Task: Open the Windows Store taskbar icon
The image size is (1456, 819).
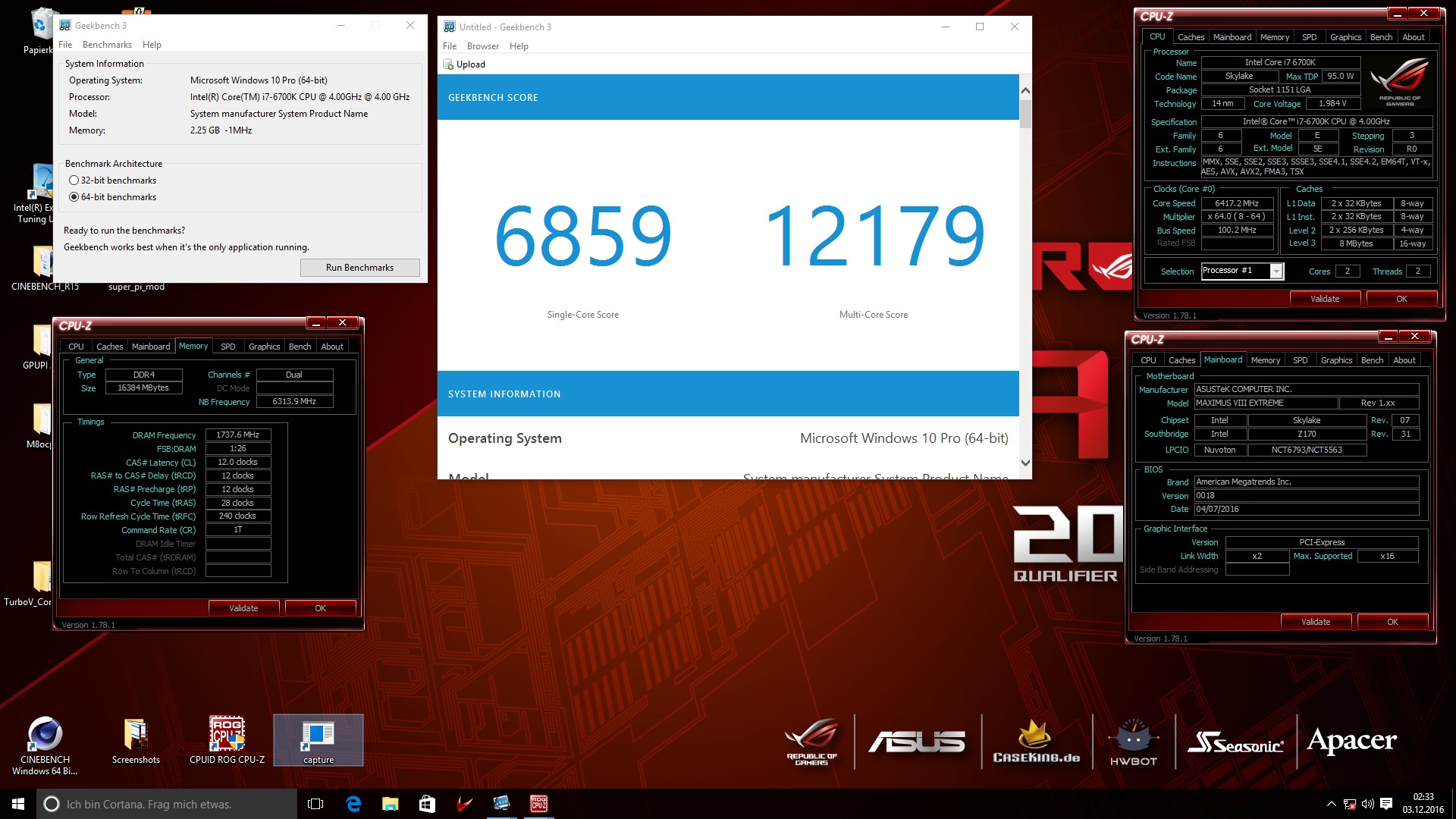Action: coord(427,804)
